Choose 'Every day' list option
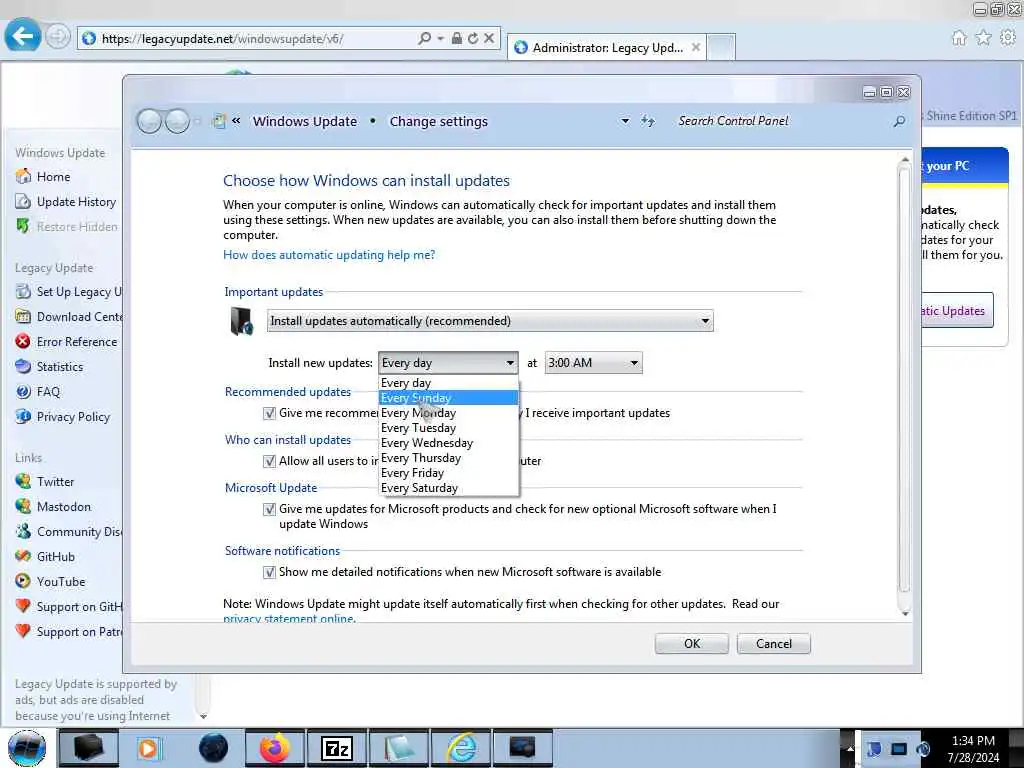Image resolution: width=1024 pixels, height=768 pixels. coord(449,383)
